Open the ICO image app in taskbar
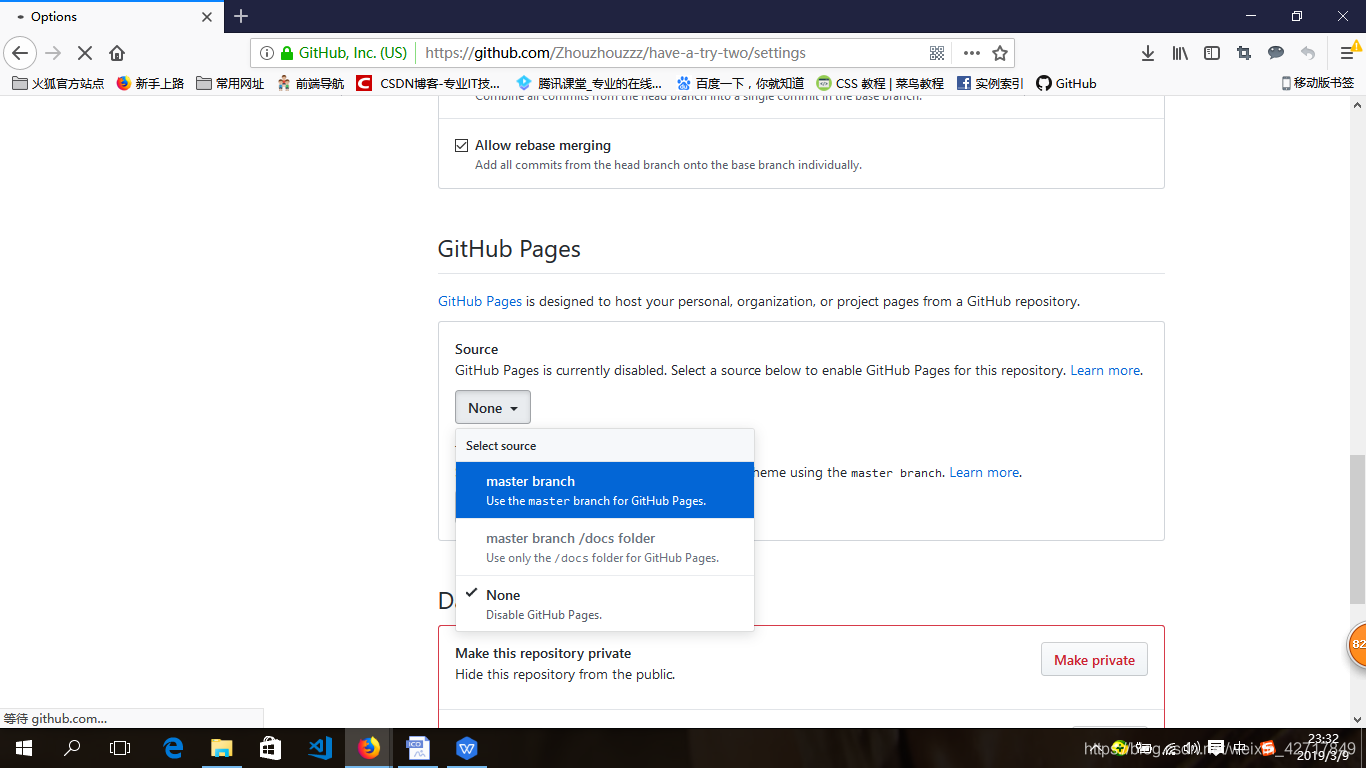The height and width of the screenshot is (768, 1366). coord(418,747)
